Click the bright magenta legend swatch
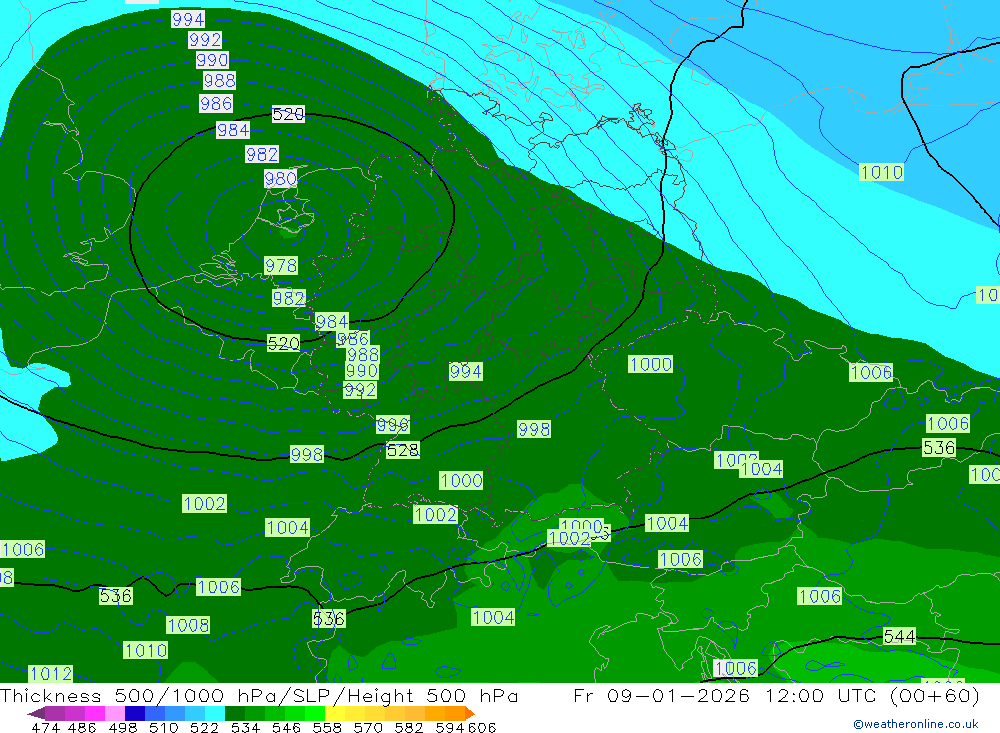The image size is (1000, 733). coord(95,713)
